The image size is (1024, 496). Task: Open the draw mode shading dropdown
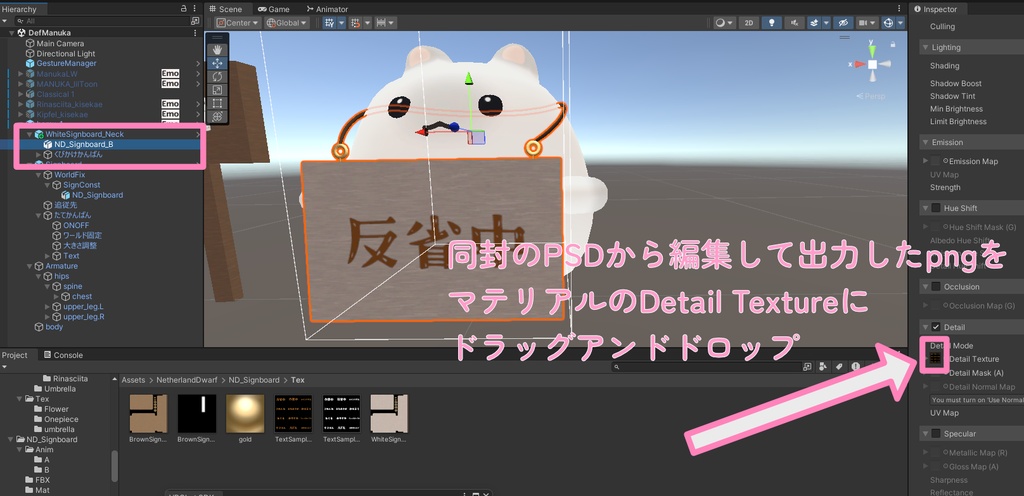point(723,23)
